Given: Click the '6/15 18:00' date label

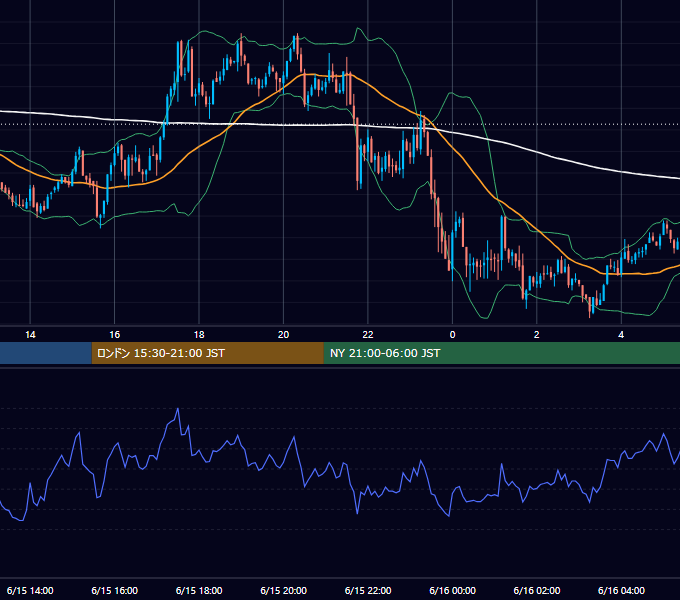Looking at the screenshot, I should 199,590.
